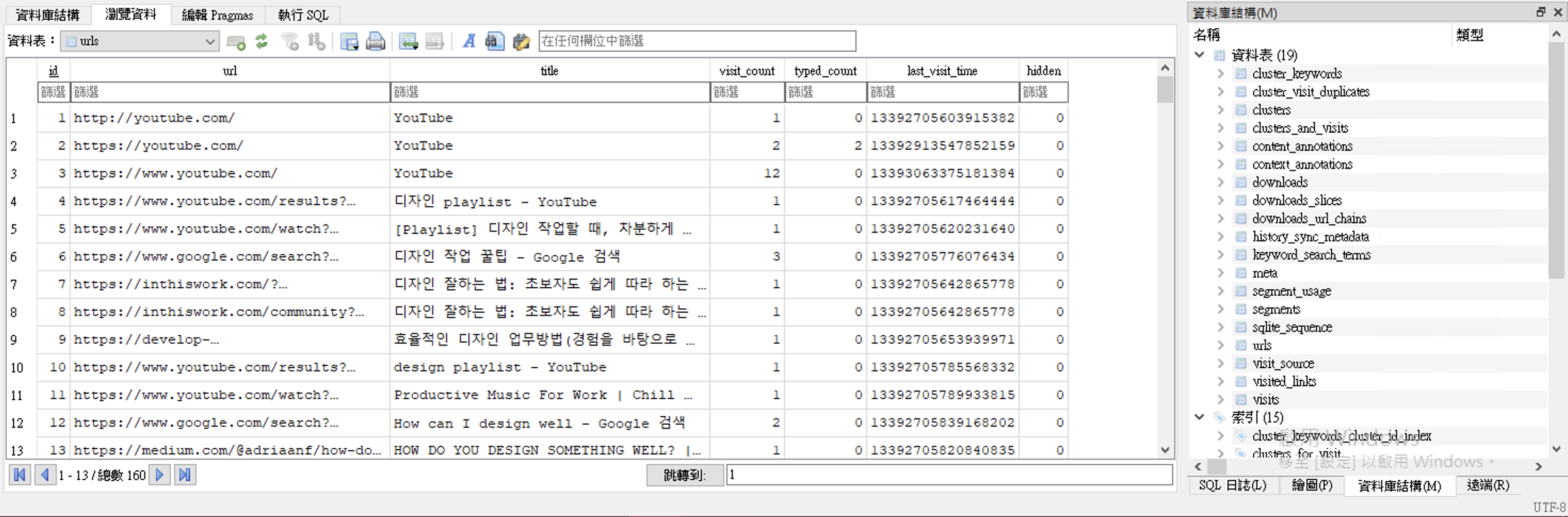Screen dimensions: 1568x517
Task: Open find in table binoculars icon
Action: (494, 42)
